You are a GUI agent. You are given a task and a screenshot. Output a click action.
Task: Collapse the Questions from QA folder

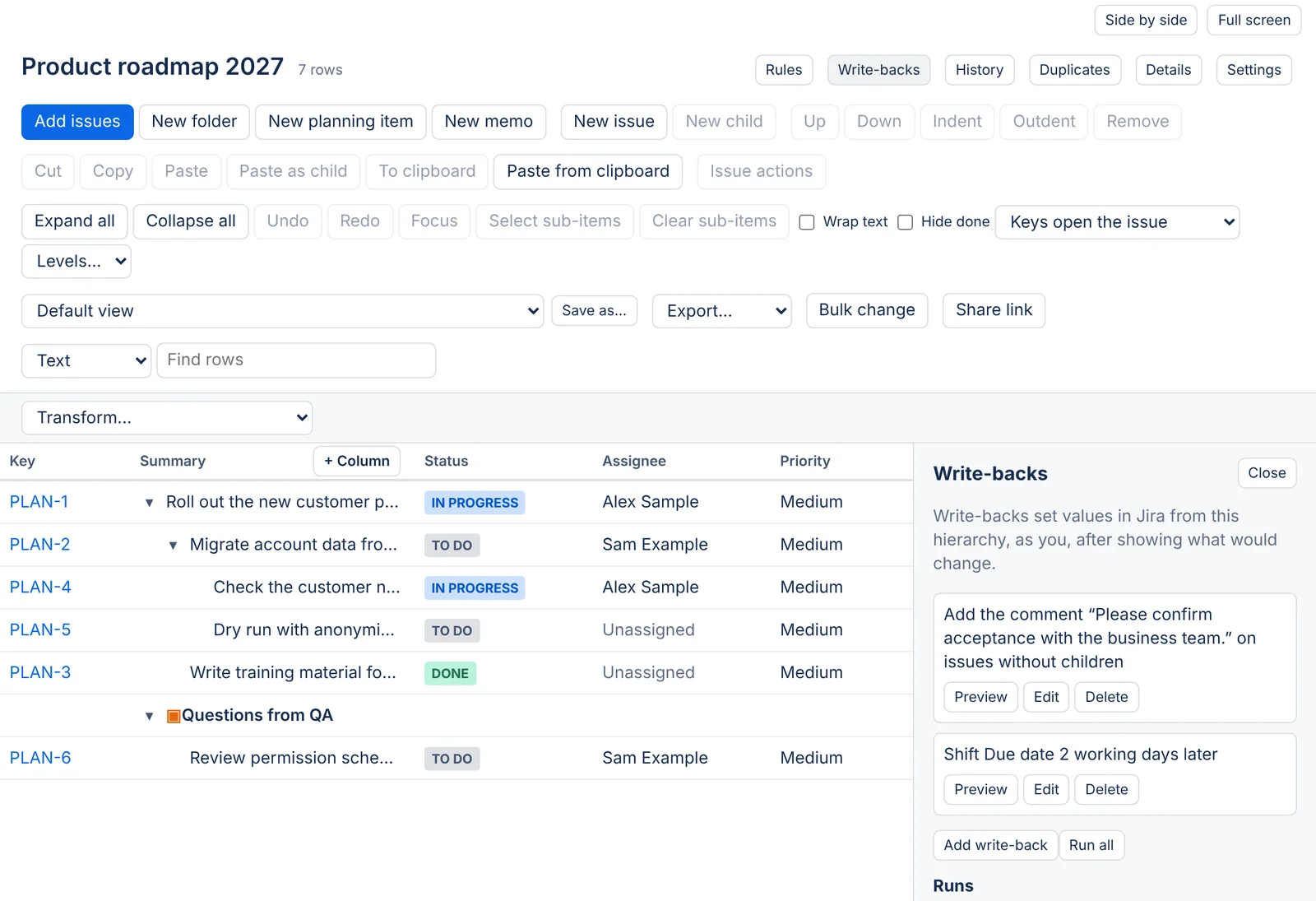tap(149, 716)
